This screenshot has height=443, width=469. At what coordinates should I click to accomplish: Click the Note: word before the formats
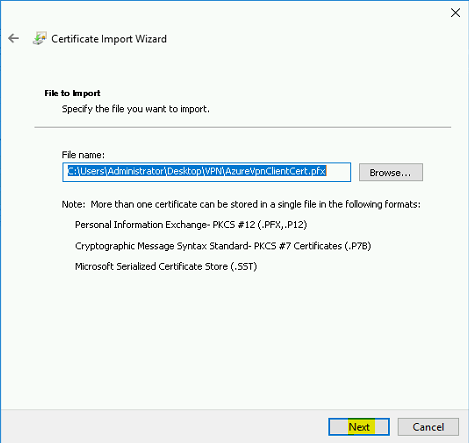click(x=74, y=204)
